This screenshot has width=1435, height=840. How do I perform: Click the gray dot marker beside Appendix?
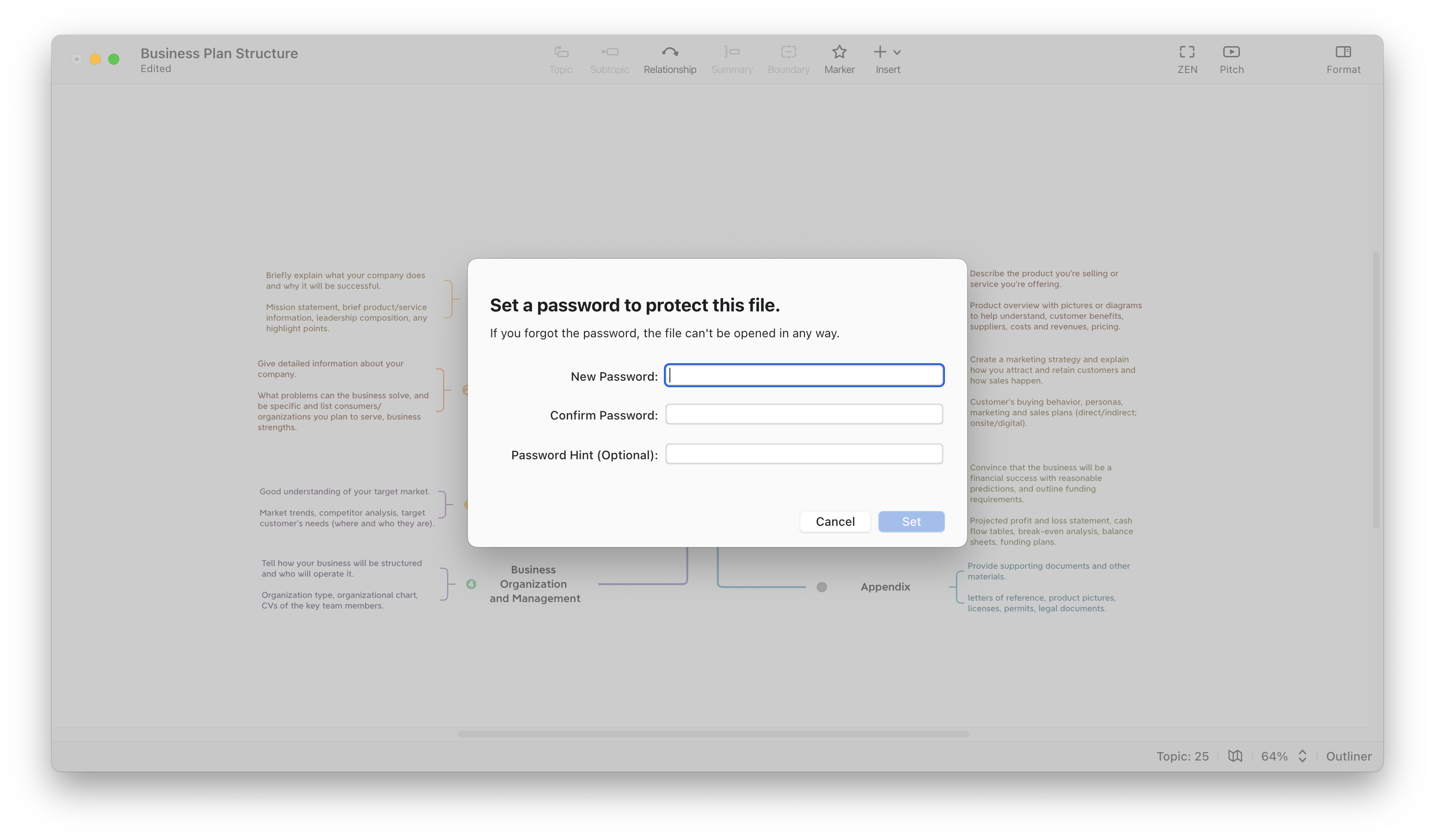point(821,587)
